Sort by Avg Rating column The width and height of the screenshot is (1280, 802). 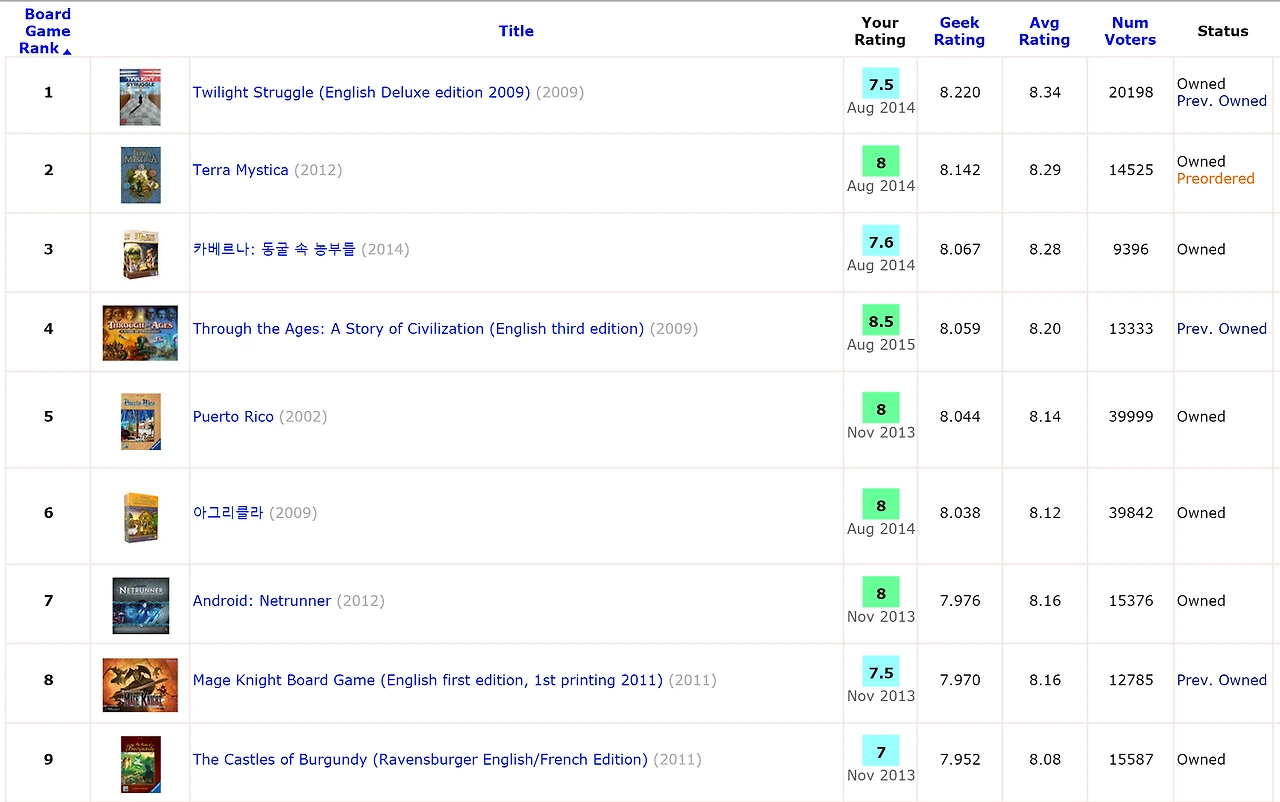point(1044,31)
